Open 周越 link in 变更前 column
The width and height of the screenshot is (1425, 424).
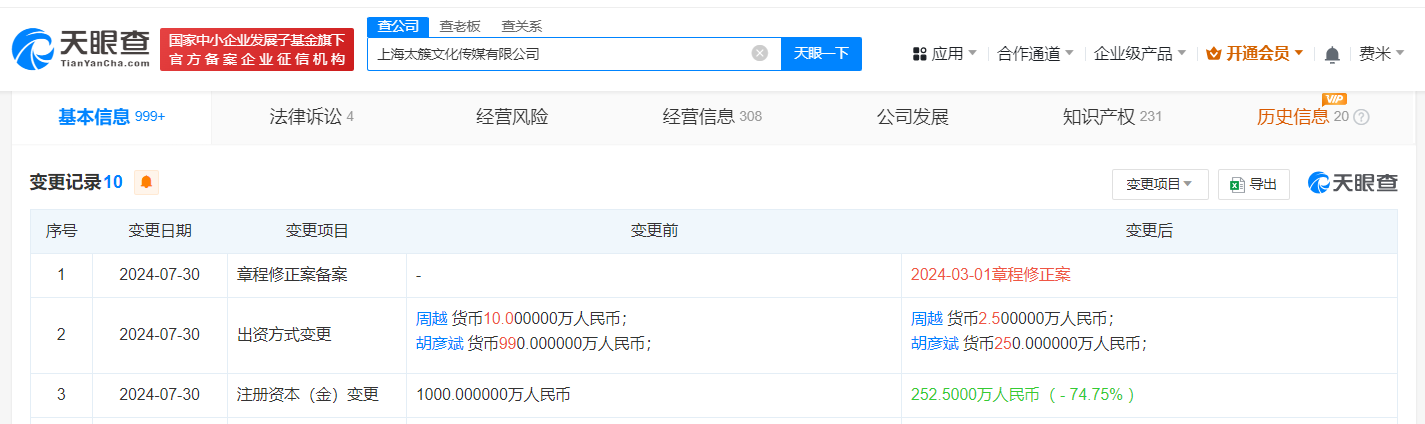click(432, 318)
